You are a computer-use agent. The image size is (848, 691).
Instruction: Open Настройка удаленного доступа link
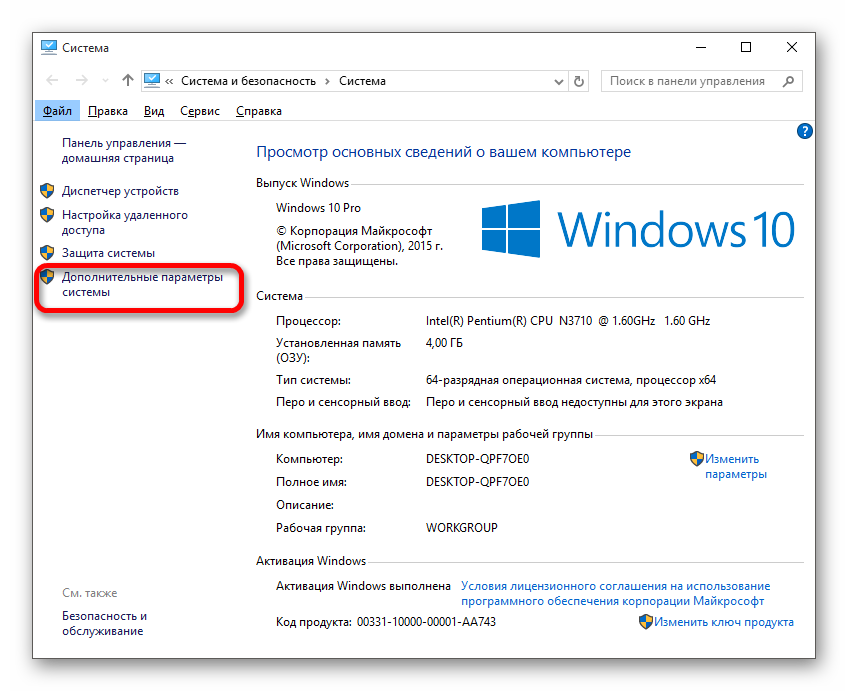click(124, 222)
